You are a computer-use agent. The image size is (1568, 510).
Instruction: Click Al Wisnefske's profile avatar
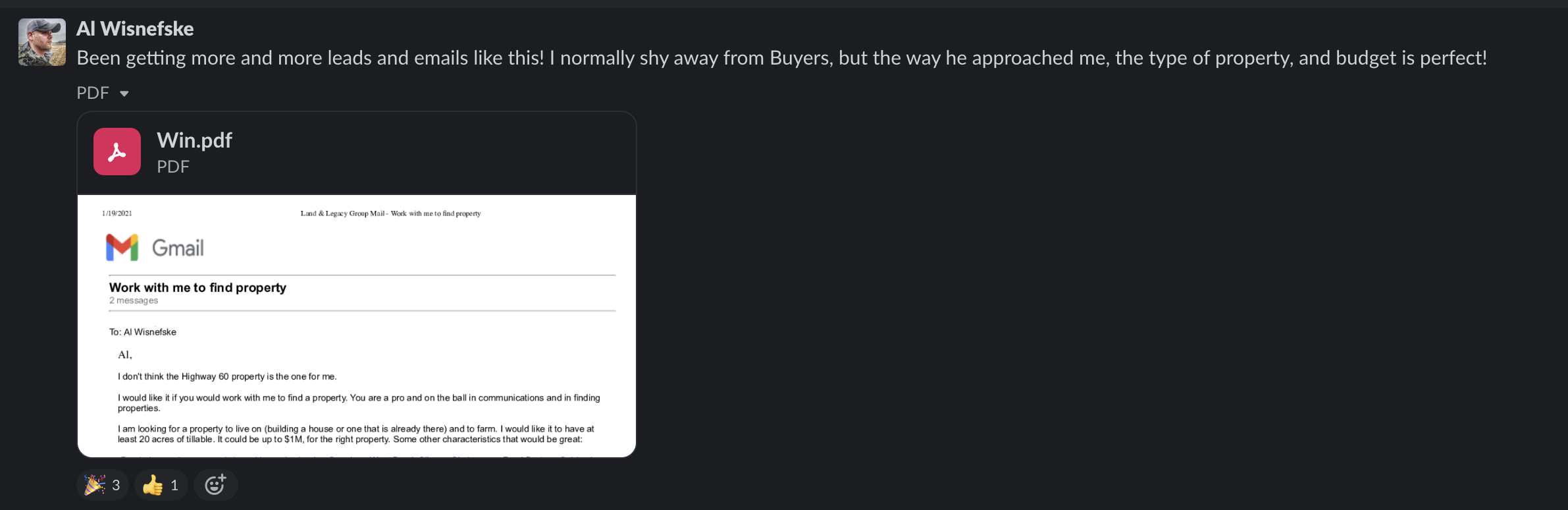pos(41,42)
